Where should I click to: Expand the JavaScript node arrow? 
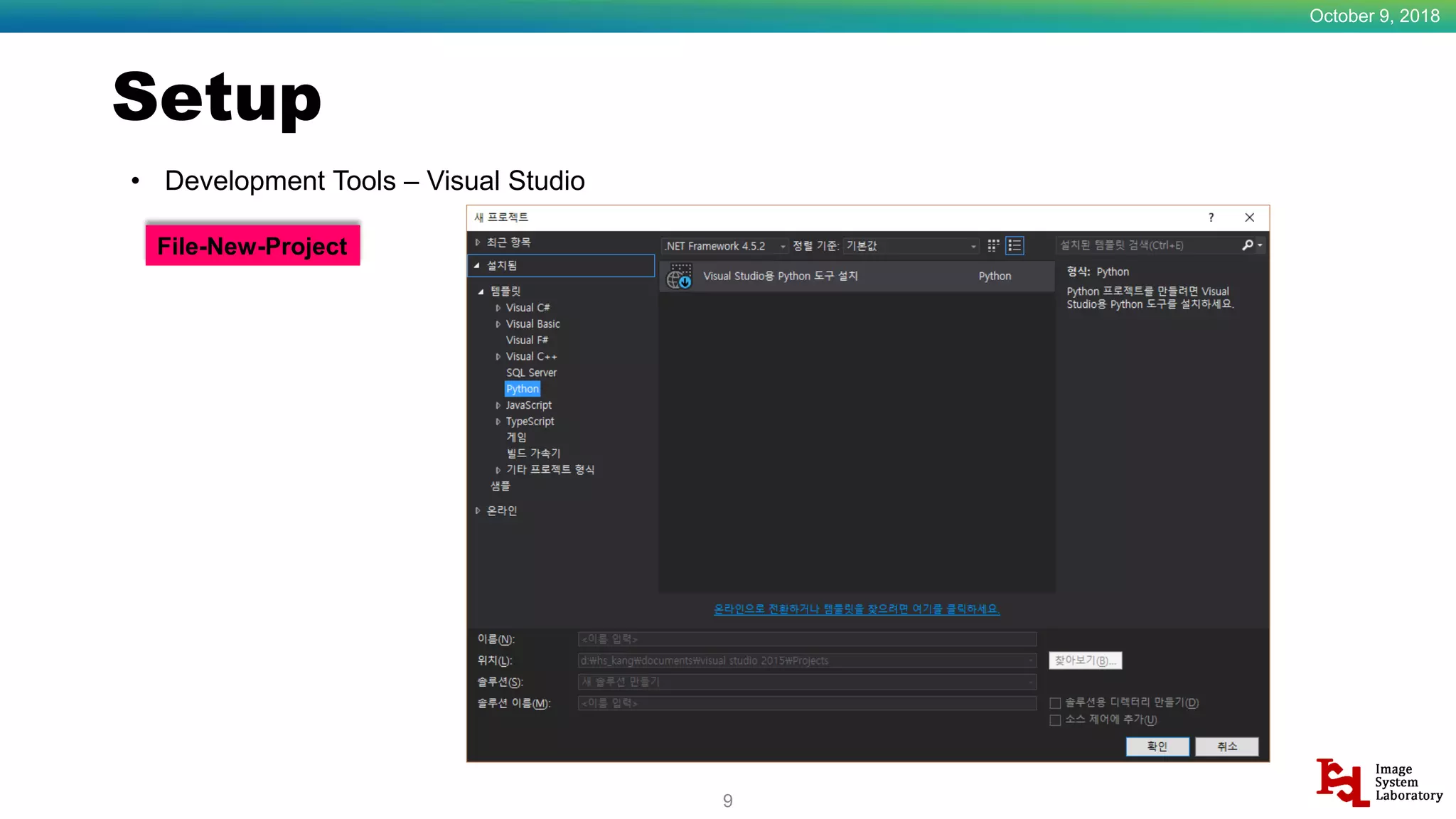pos(498,405)
